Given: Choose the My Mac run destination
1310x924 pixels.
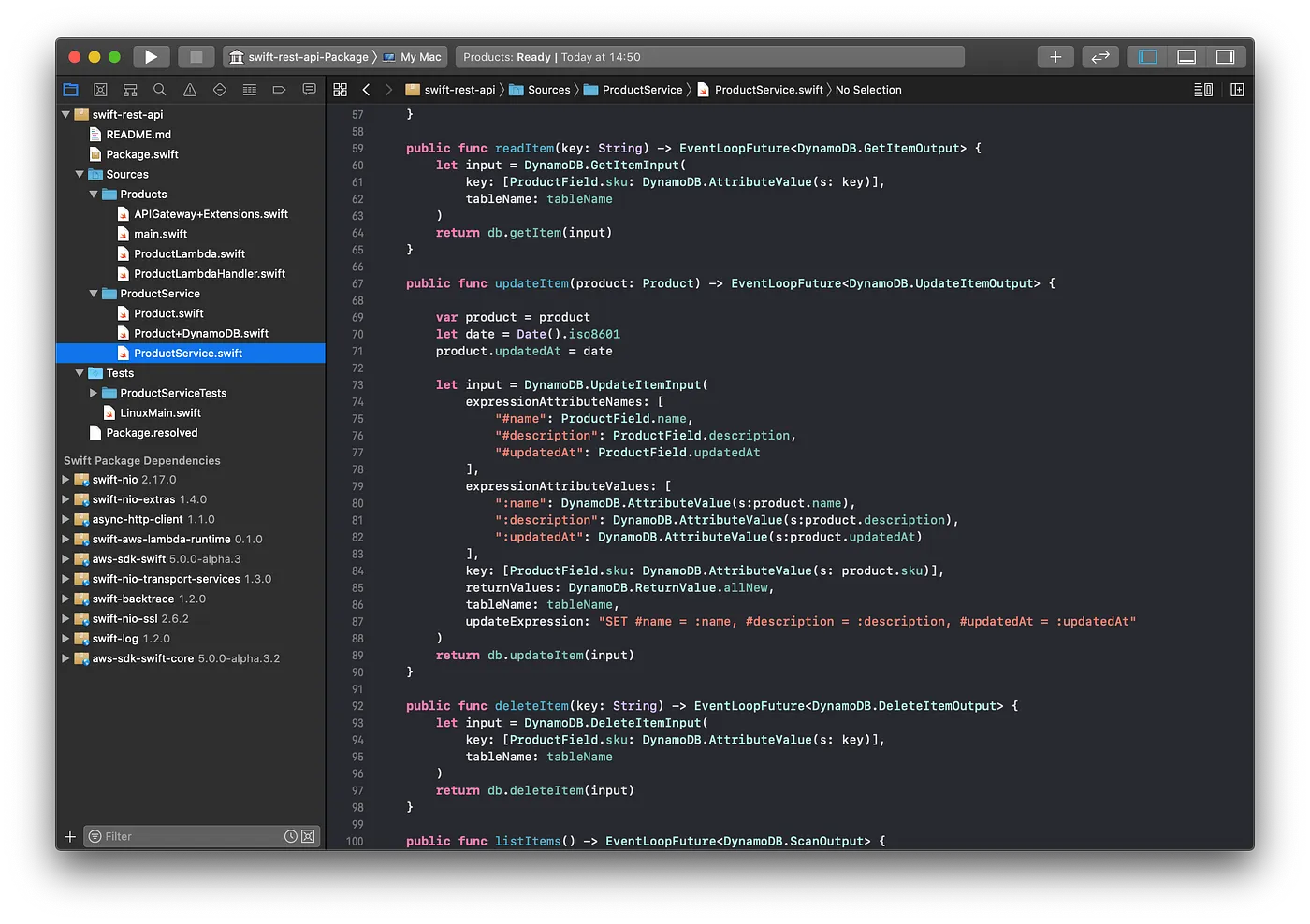Looking at the screenshot, I should click(413, 57).
